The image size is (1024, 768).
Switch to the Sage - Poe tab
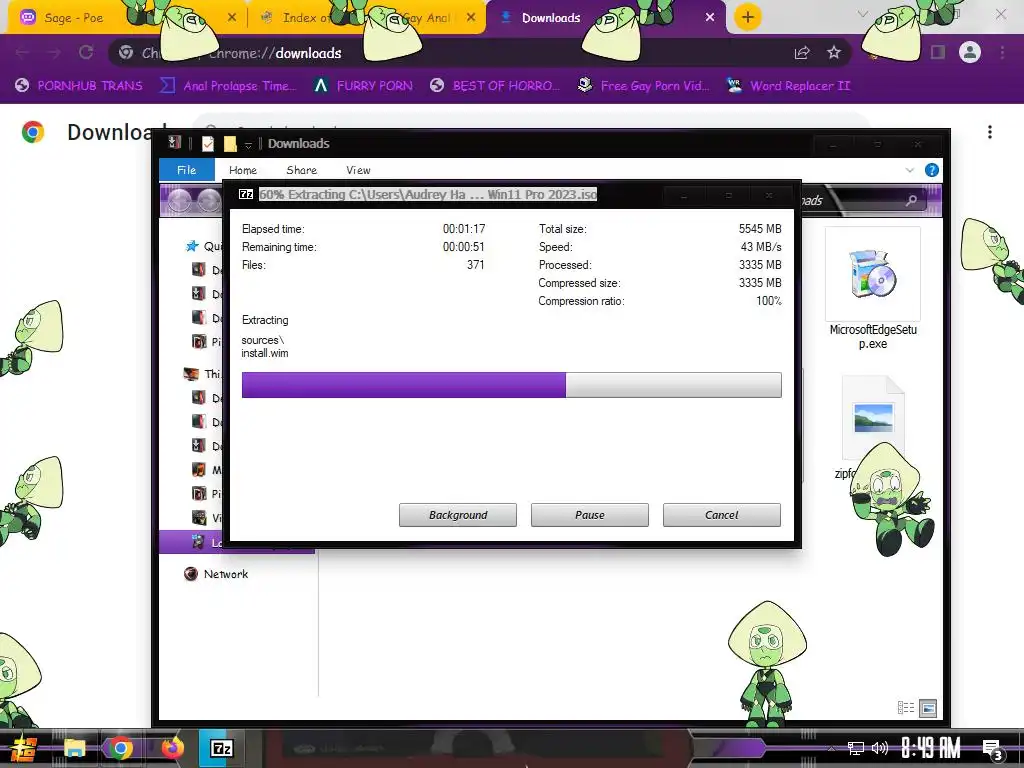[x=72, y=18]
